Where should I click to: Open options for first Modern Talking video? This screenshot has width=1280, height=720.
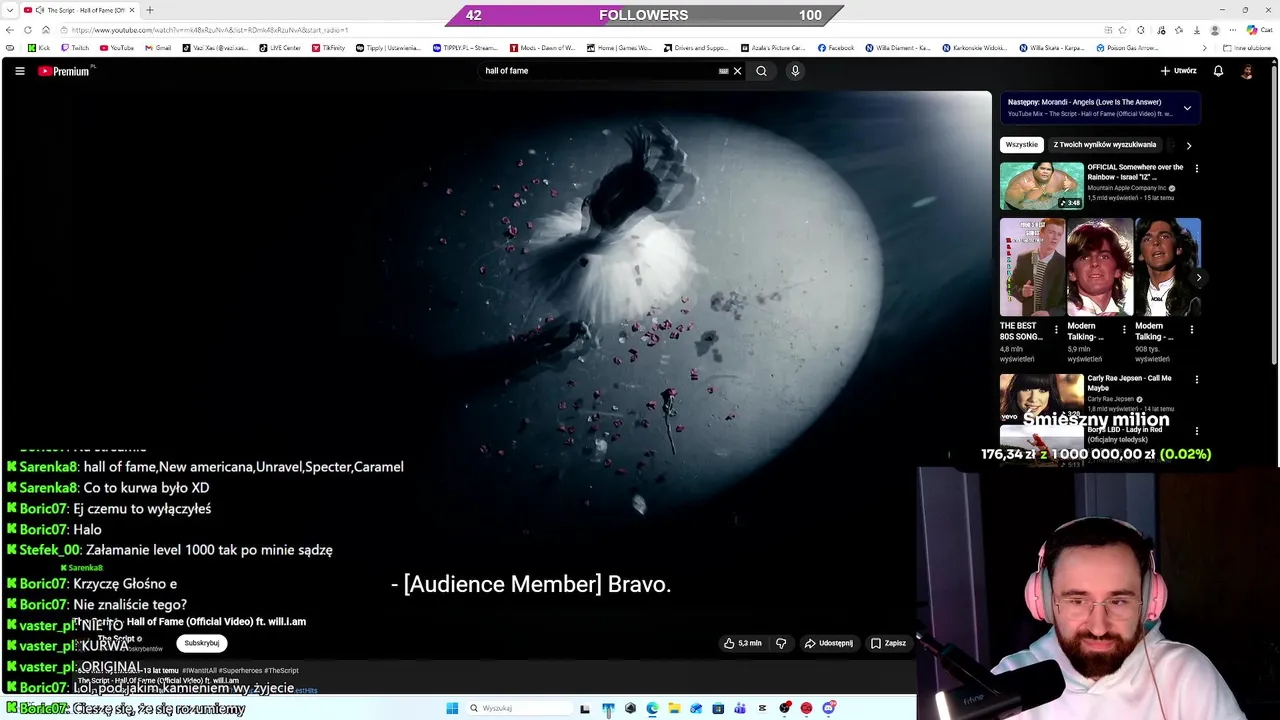pyautogui.click(x=1124, y=329)
